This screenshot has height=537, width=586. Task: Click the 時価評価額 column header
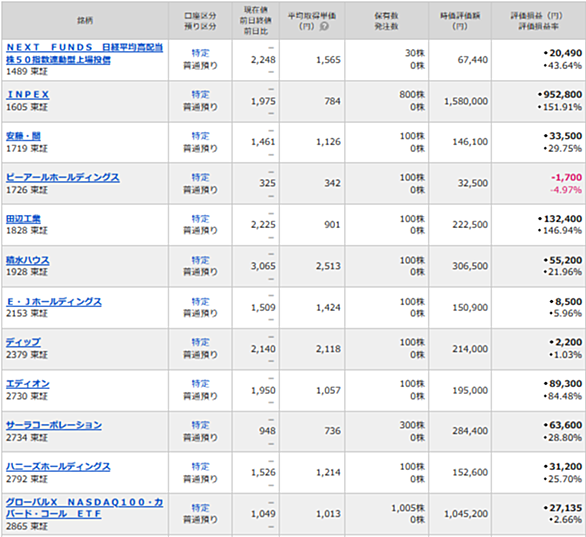pyautogui.click(x=460, y=21)
